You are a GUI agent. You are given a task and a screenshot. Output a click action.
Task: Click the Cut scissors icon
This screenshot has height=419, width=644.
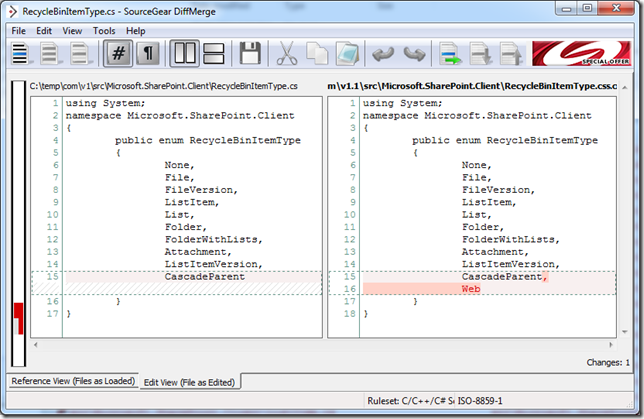point(288,54)
